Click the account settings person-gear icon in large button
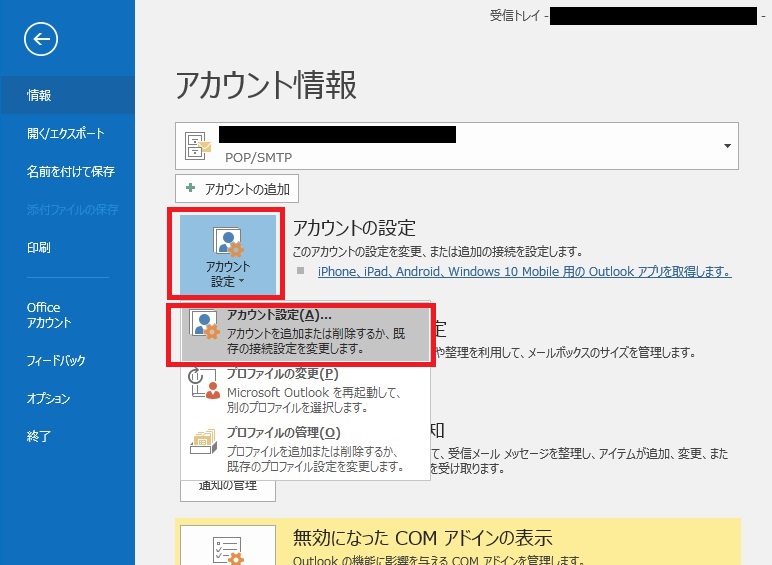The height and width of the screenshot is (565, 772). click(228, 242)
